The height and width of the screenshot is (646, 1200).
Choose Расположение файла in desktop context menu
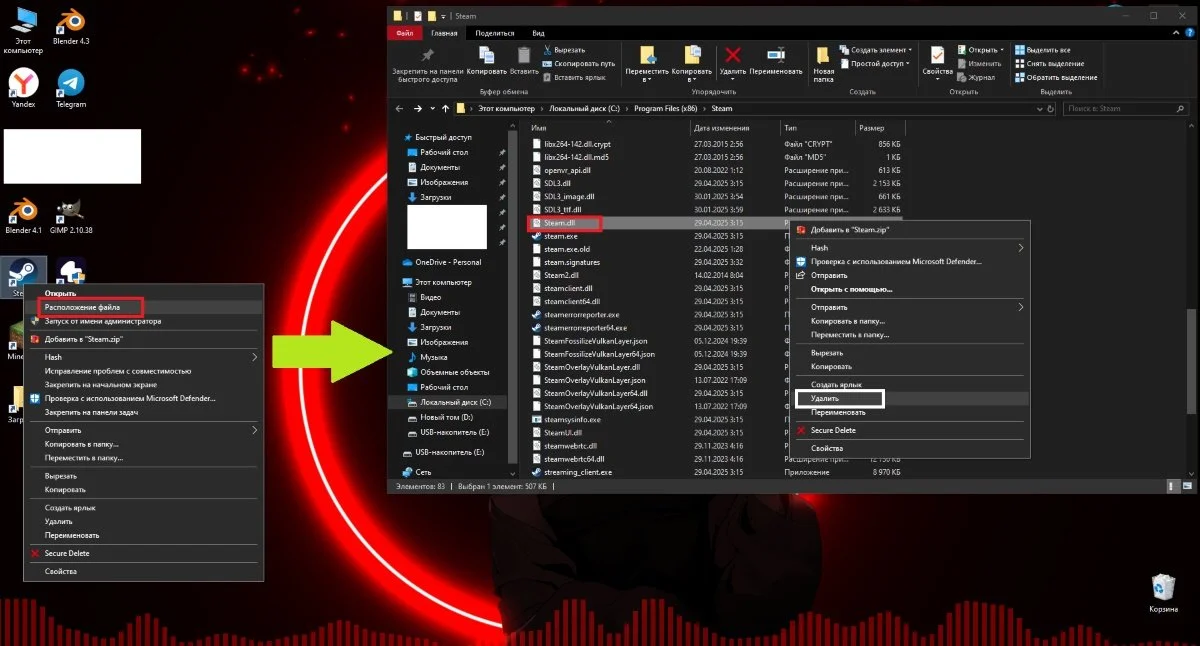point(143,307)
